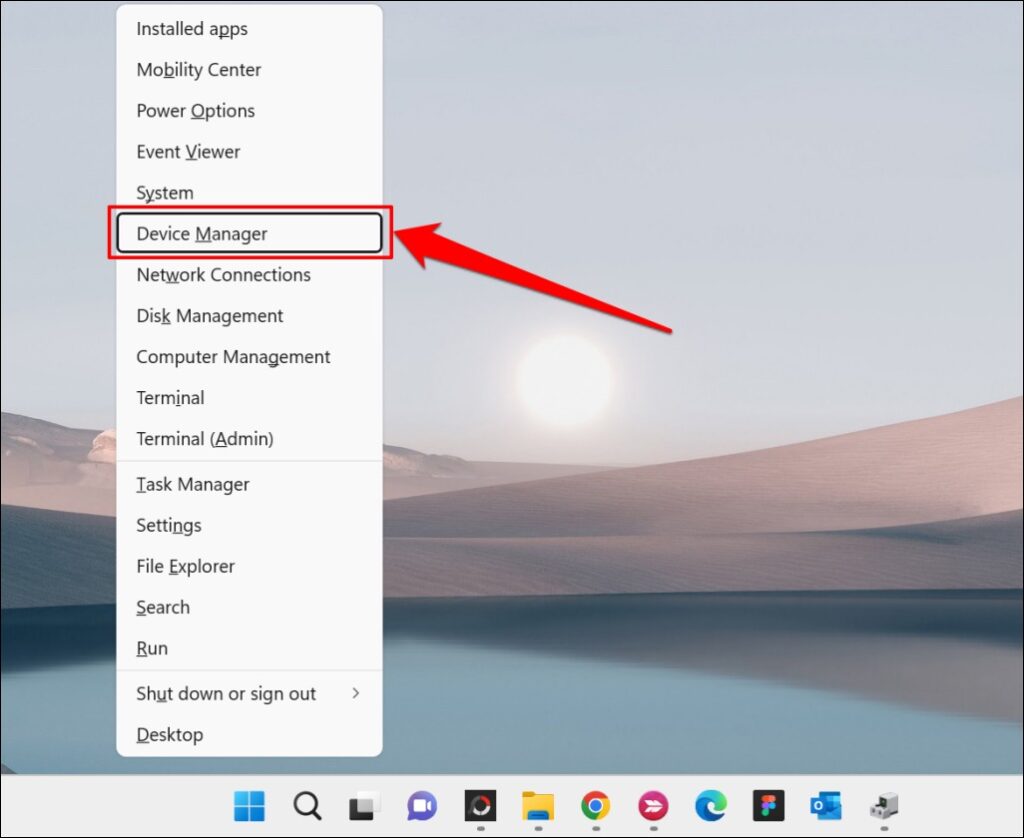Click Device Manager in the menu
1024x838 pixels.
(x=249, y=233)
